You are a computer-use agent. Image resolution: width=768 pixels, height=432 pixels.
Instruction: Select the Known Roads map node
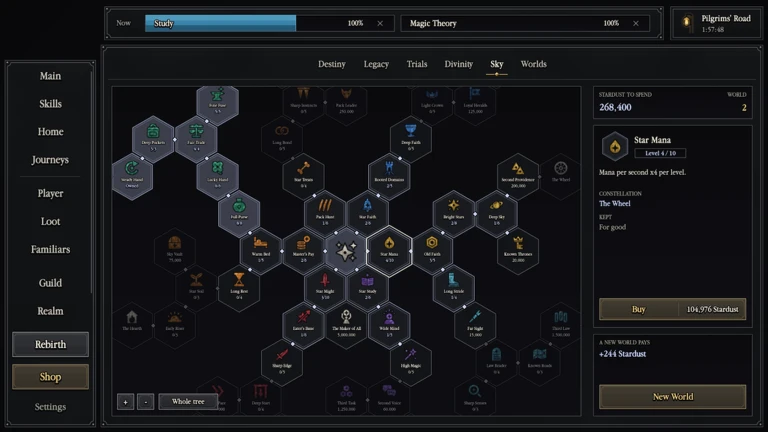click(x=539, y=363)
